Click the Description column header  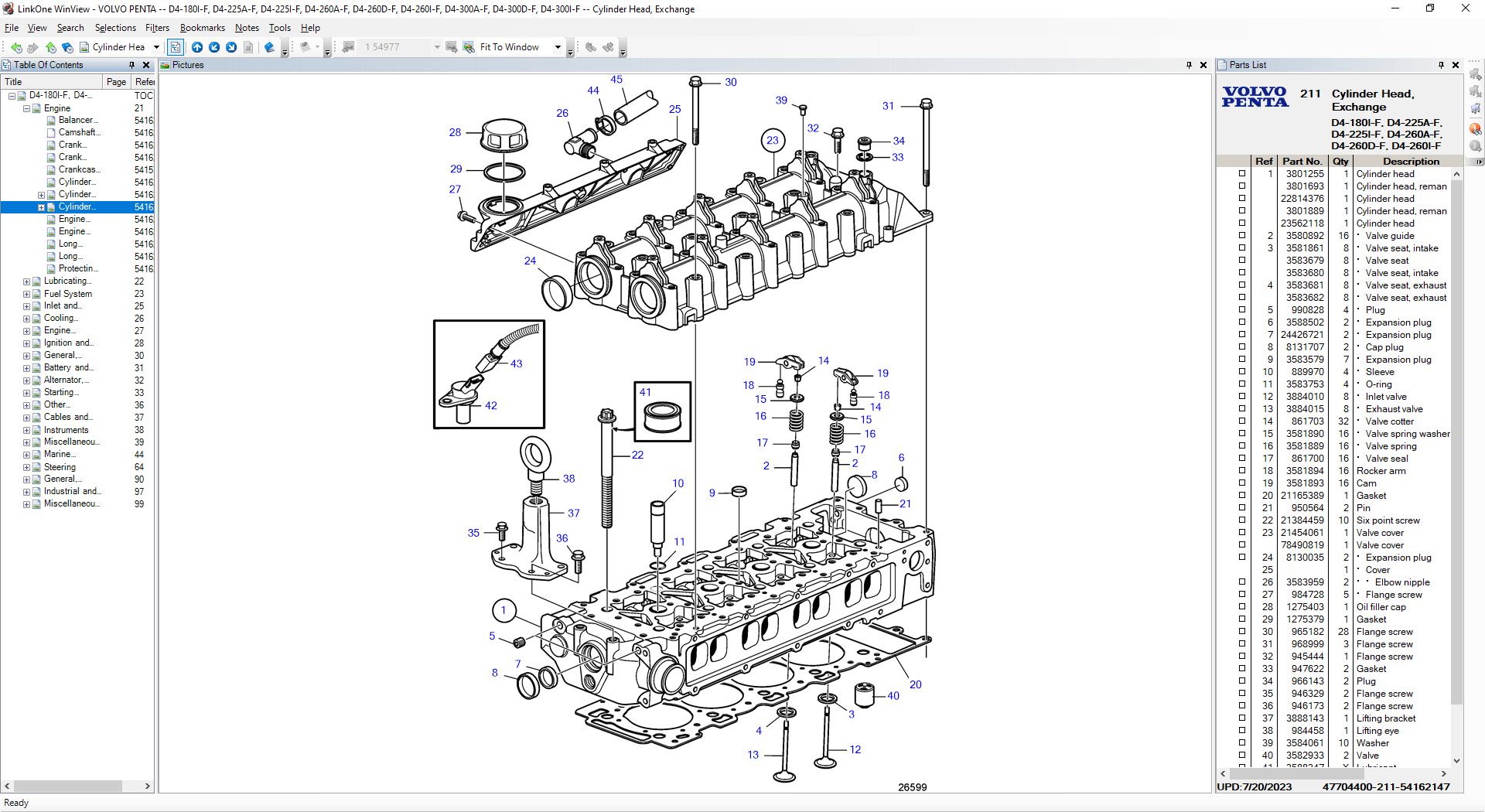click(x=1411, y=162)
